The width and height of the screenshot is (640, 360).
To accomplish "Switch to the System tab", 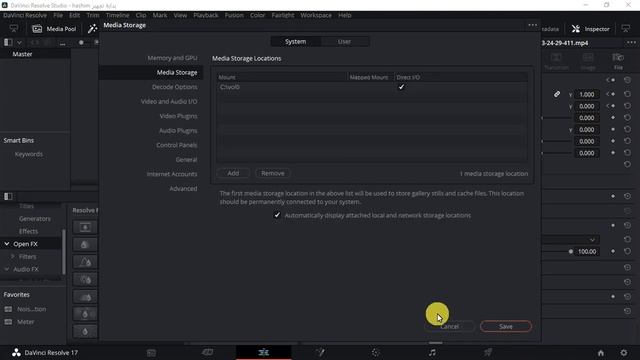I will click(296, 42).
